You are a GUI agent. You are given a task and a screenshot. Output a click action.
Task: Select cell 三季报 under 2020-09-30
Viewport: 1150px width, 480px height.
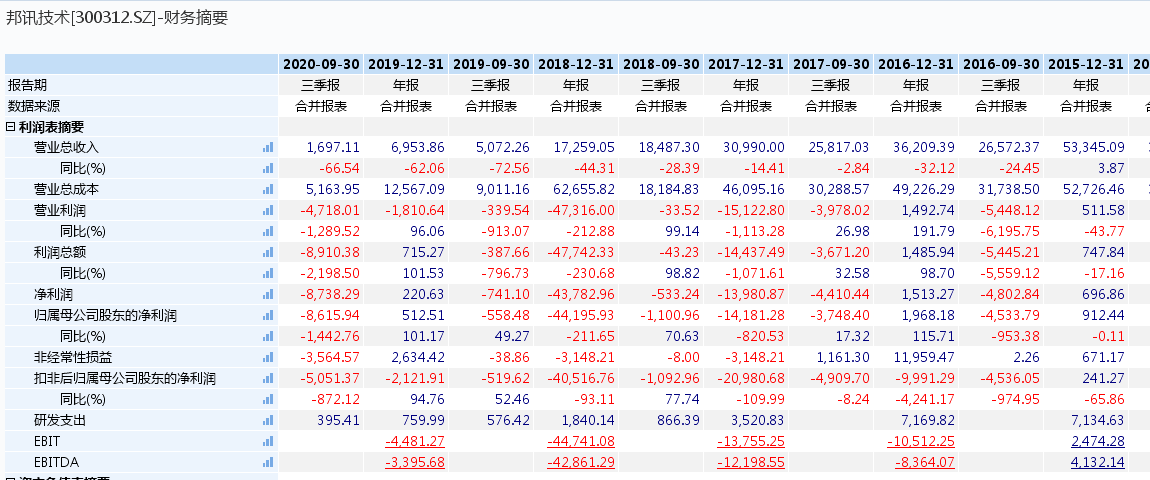[321, 85]
